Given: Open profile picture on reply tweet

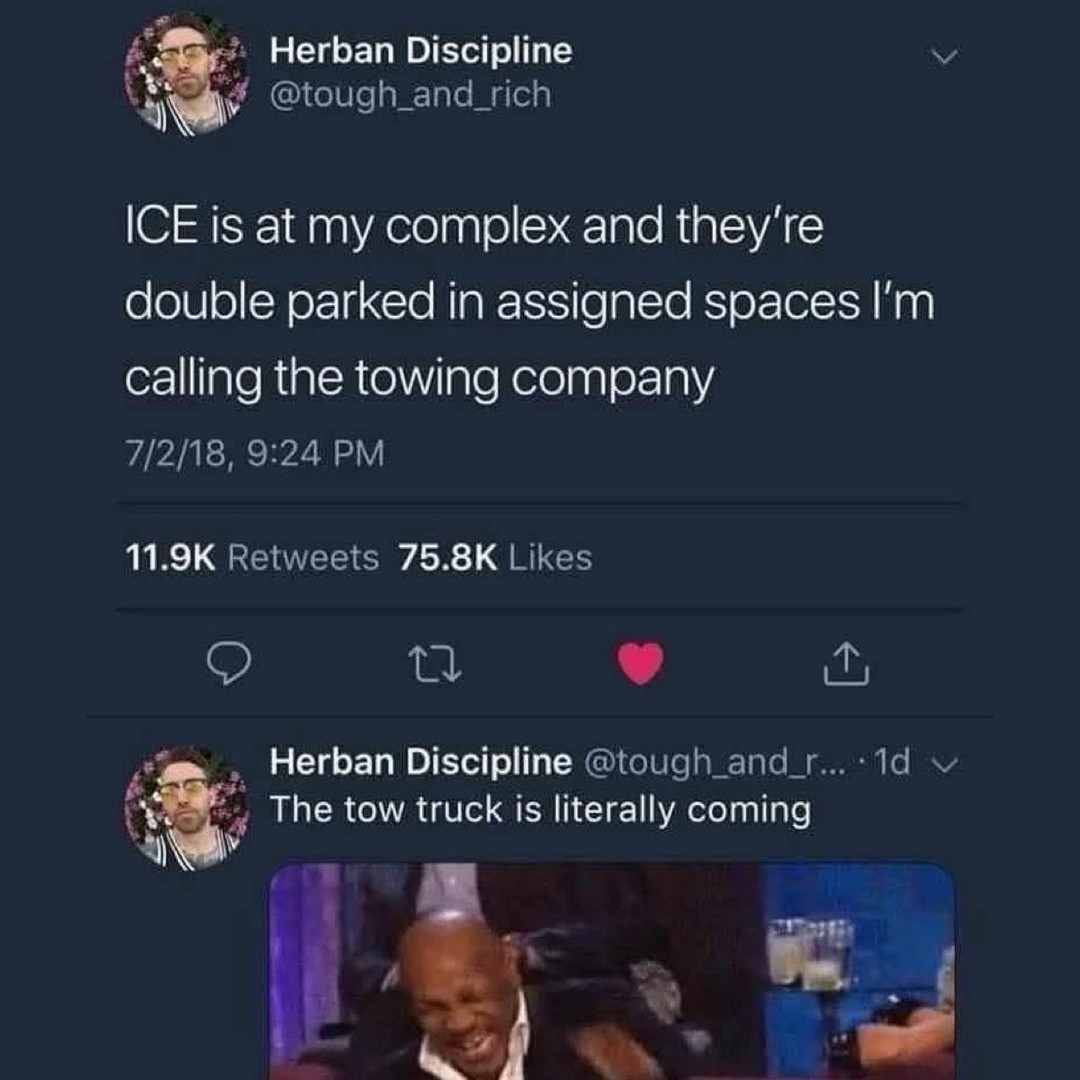Looking at the screenshot, I should click(x=187, y=809).
